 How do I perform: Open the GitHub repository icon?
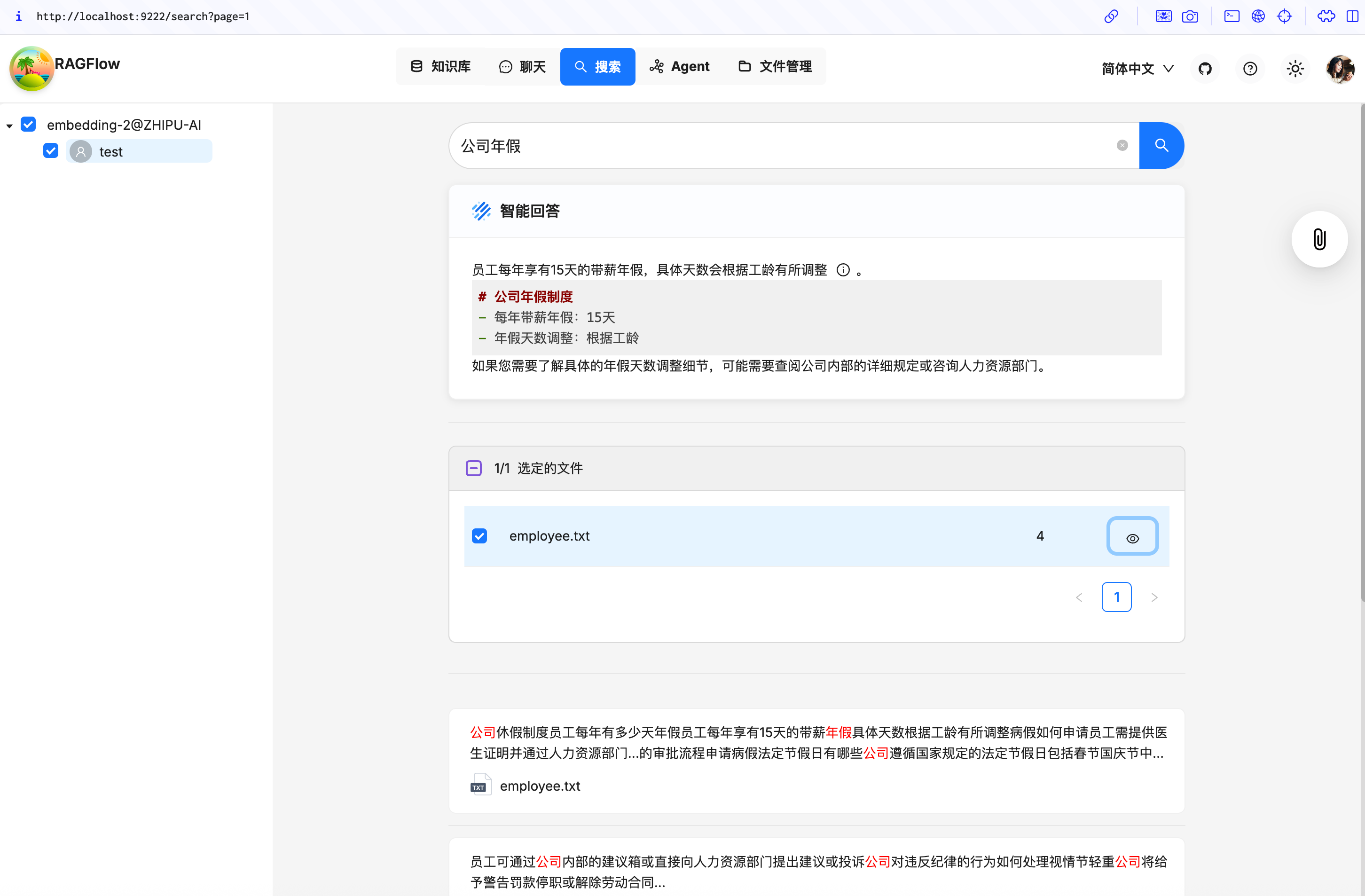pos(1204,69)
